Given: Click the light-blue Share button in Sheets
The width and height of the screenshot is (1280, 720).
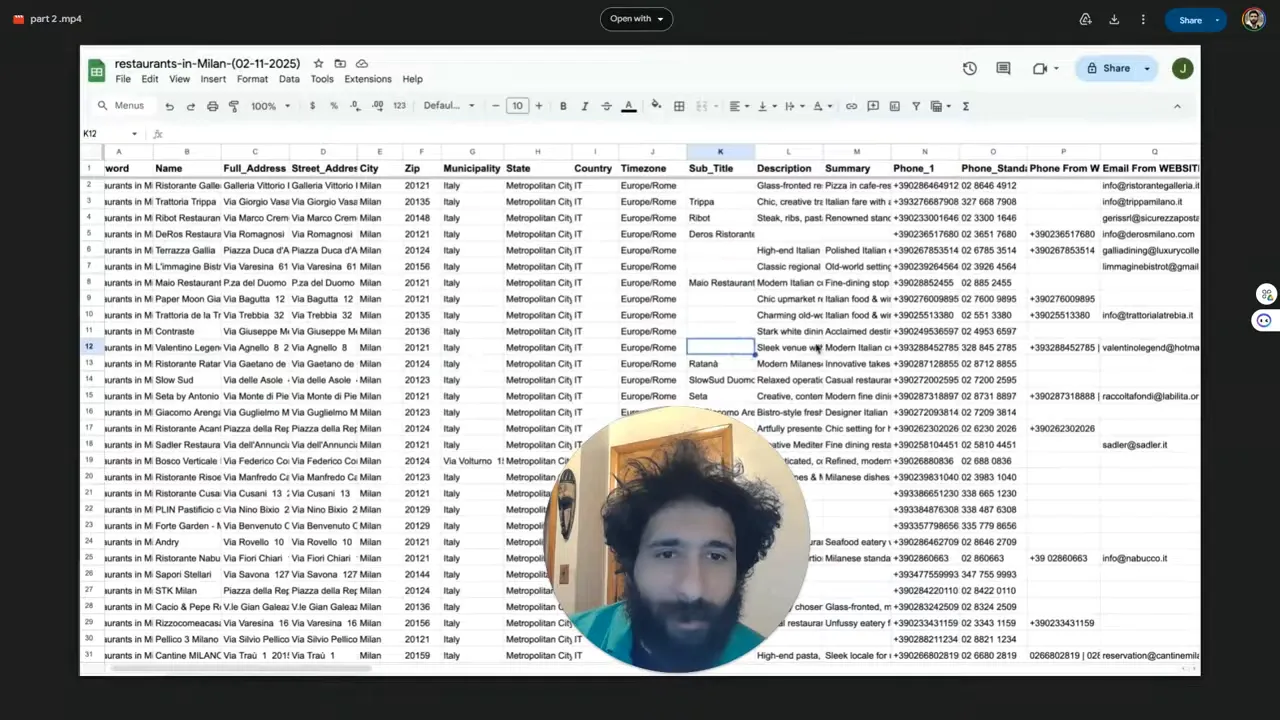Looking at the screenshot, I should tap(1108, 68).
